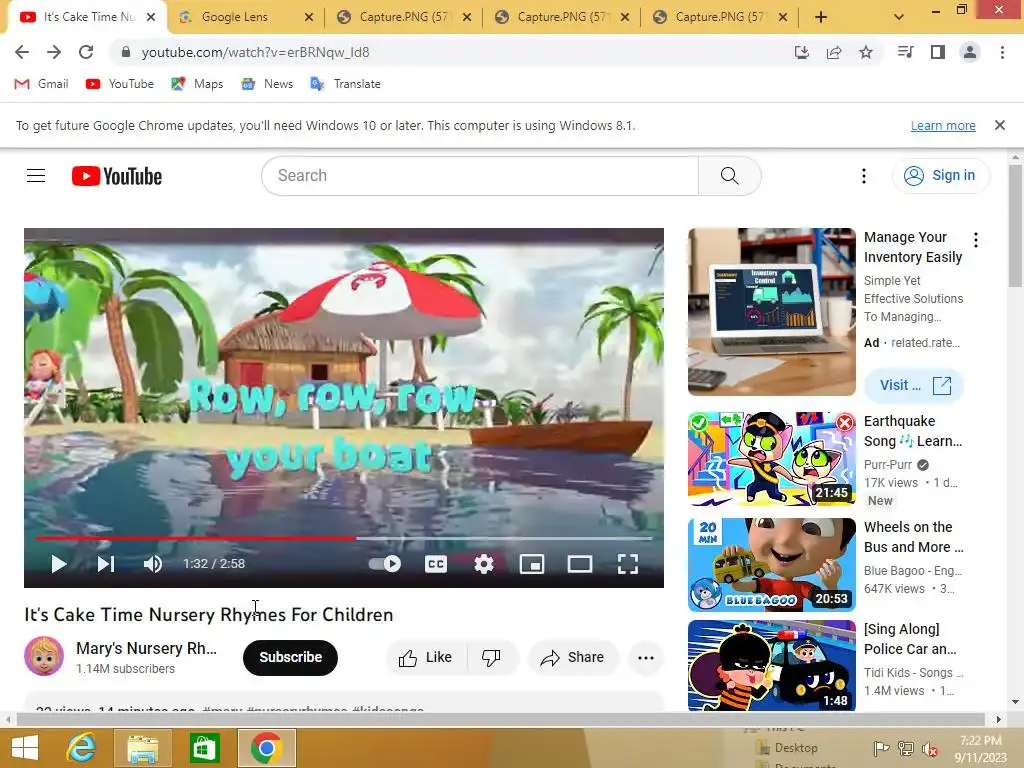Dismiss the Chrome update infobar
This screenshot has width=1024, height=768.
pos(1000,125)
